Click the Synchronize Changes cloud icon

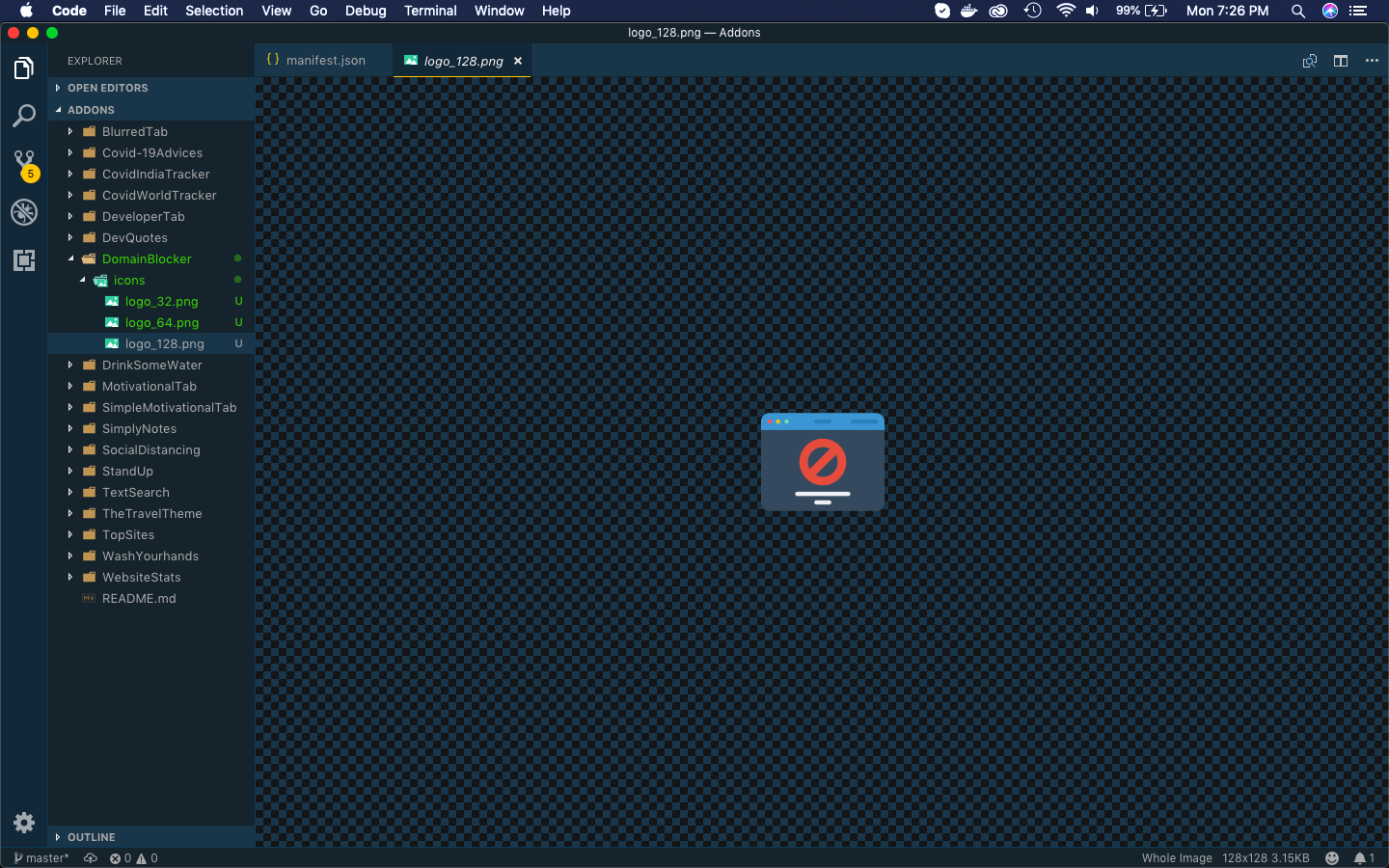(91, 858)
